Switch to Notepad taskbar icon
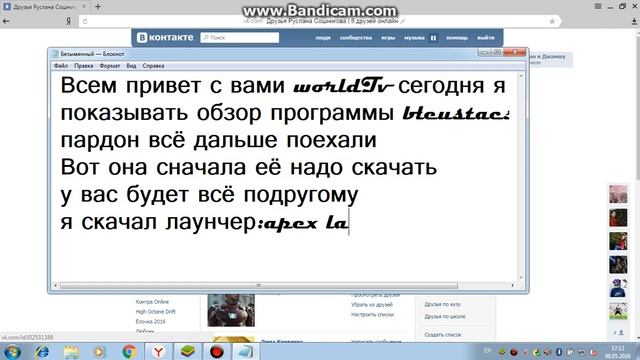640x360 pixels. coord(246,351)
